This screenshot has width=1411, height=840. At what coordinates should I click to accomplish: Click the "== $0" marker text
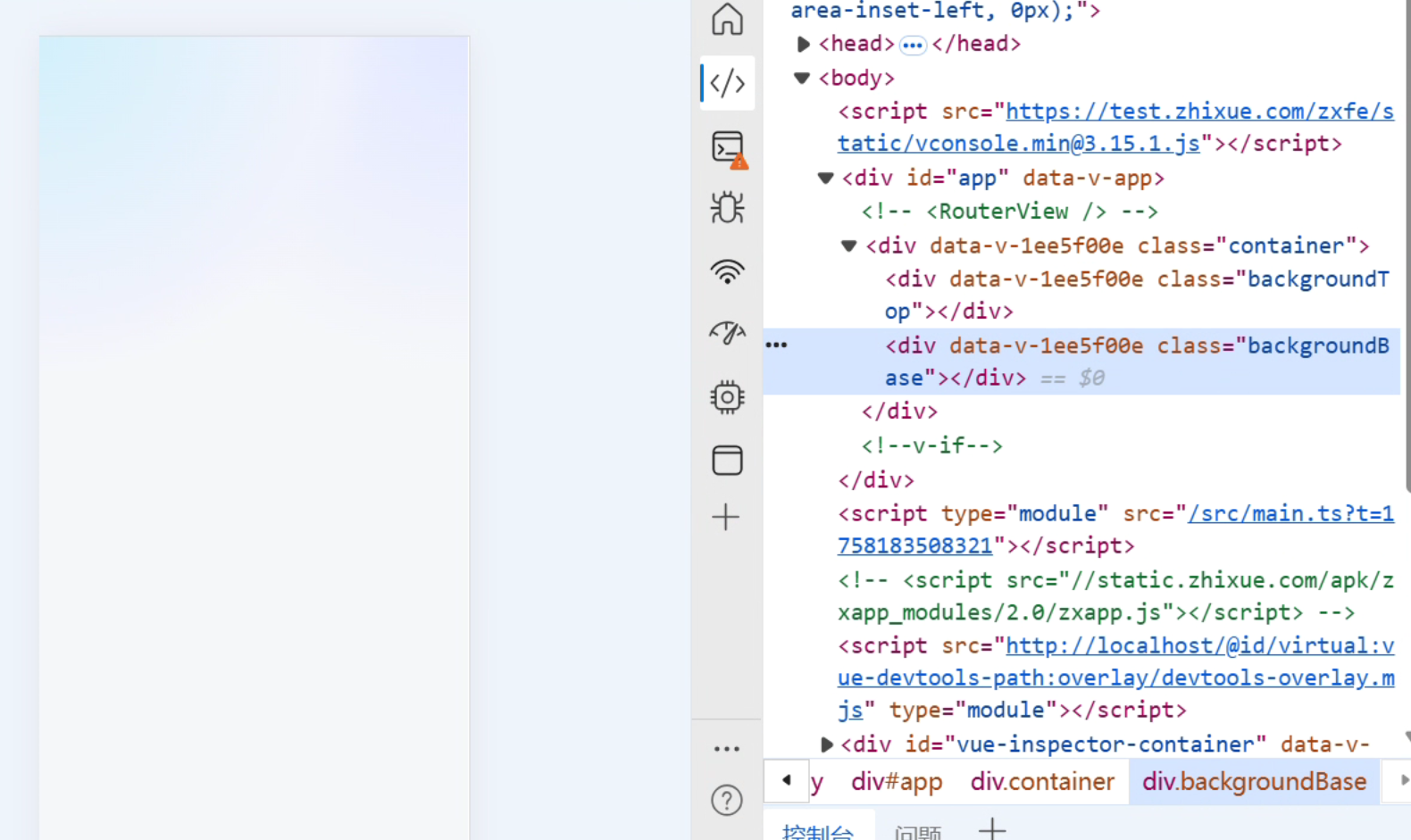click(1073, 378)
